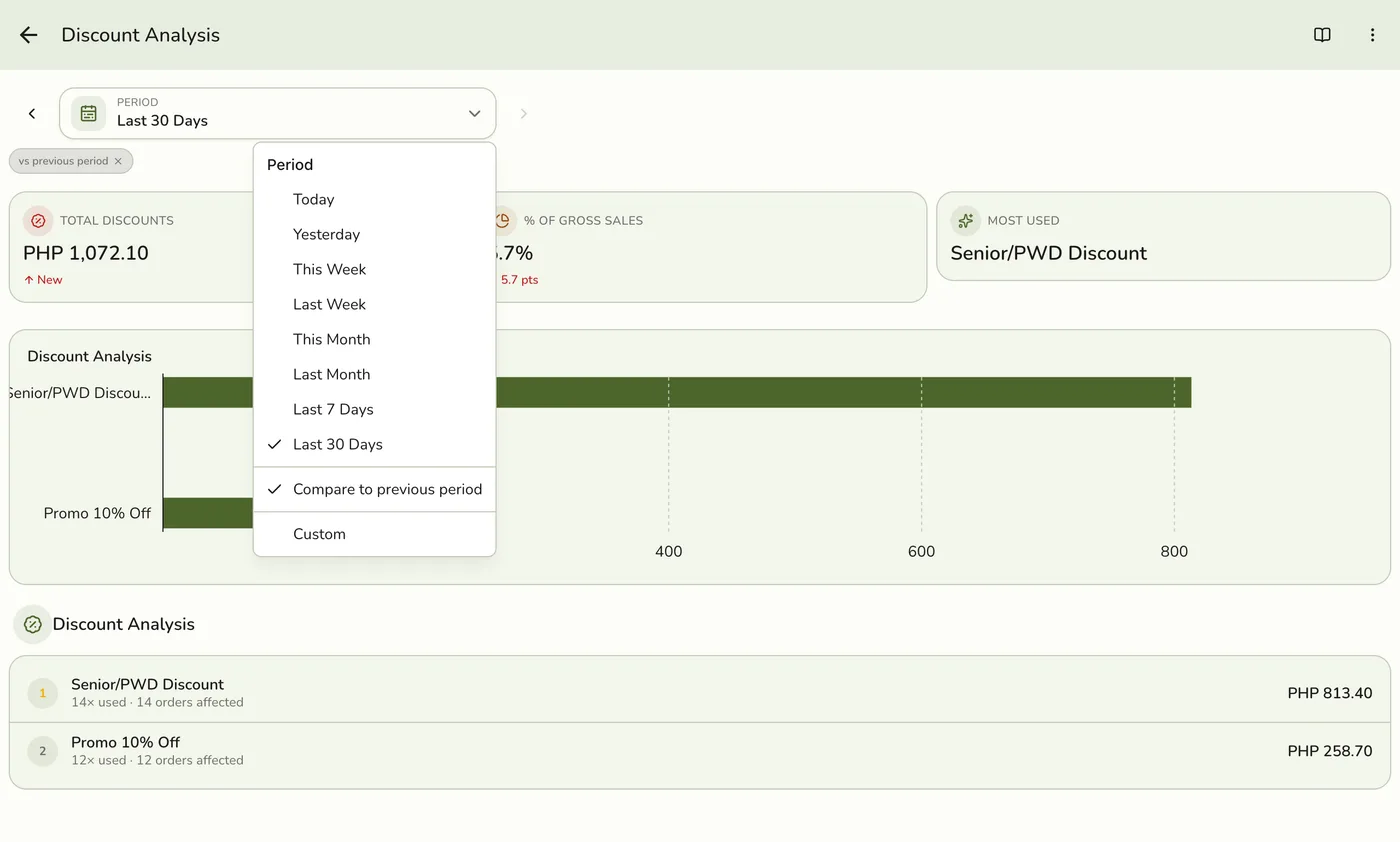Remove the vs previous period chip
This screenshot has height=842, width=1400.
coord(118,161)
